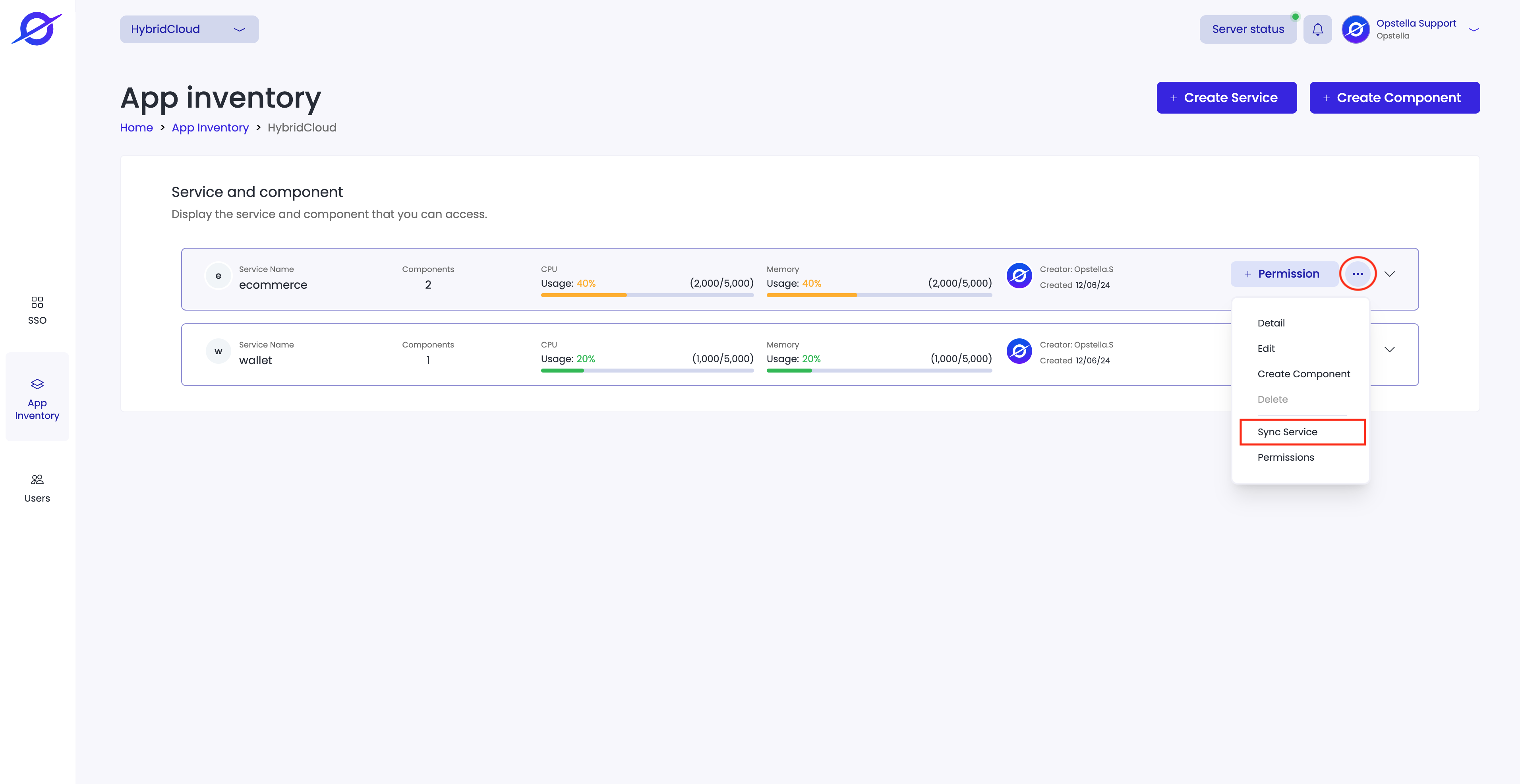This screenshot has width=1520, height=784.
Task: Click the ecommerce service name text
Action: click(x=273, y=285)
